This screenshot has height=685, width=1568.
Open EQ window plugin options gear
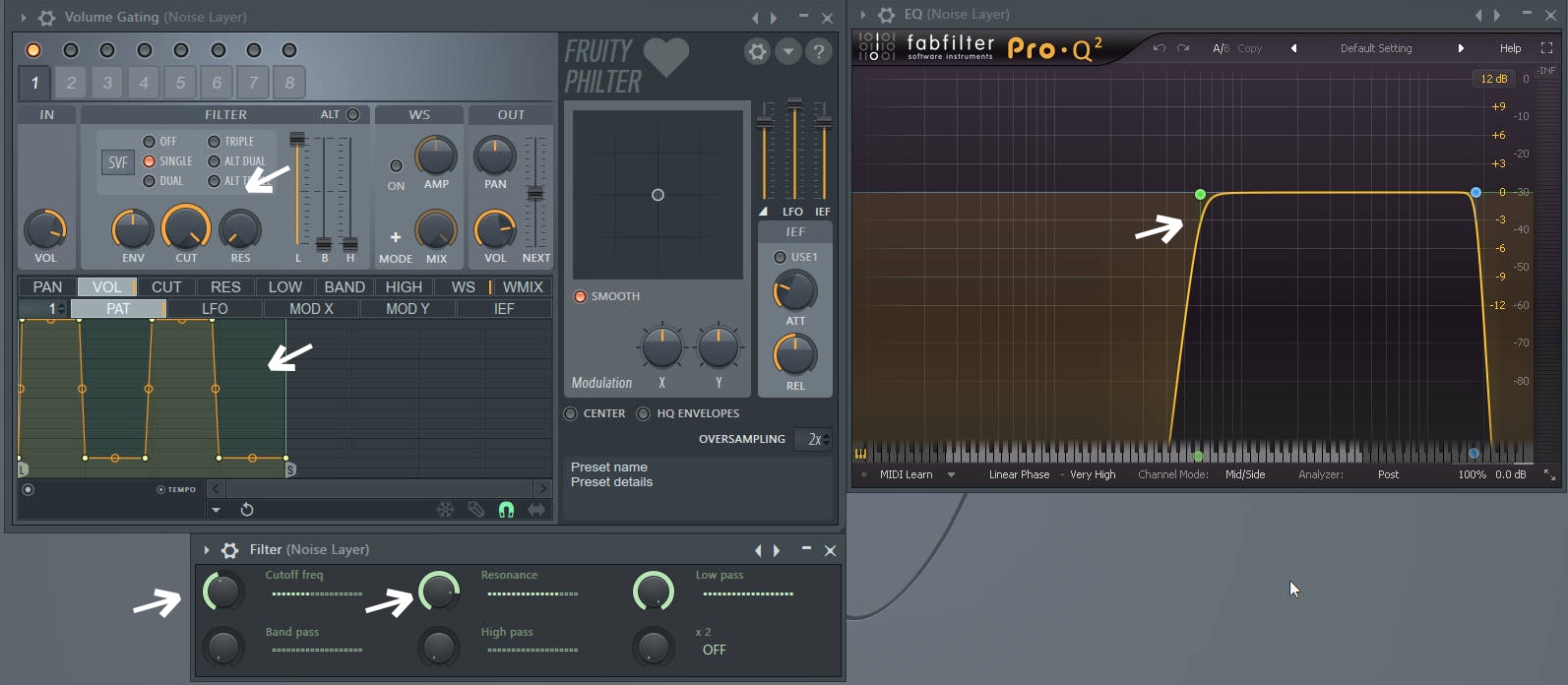[x=886, y=15]
